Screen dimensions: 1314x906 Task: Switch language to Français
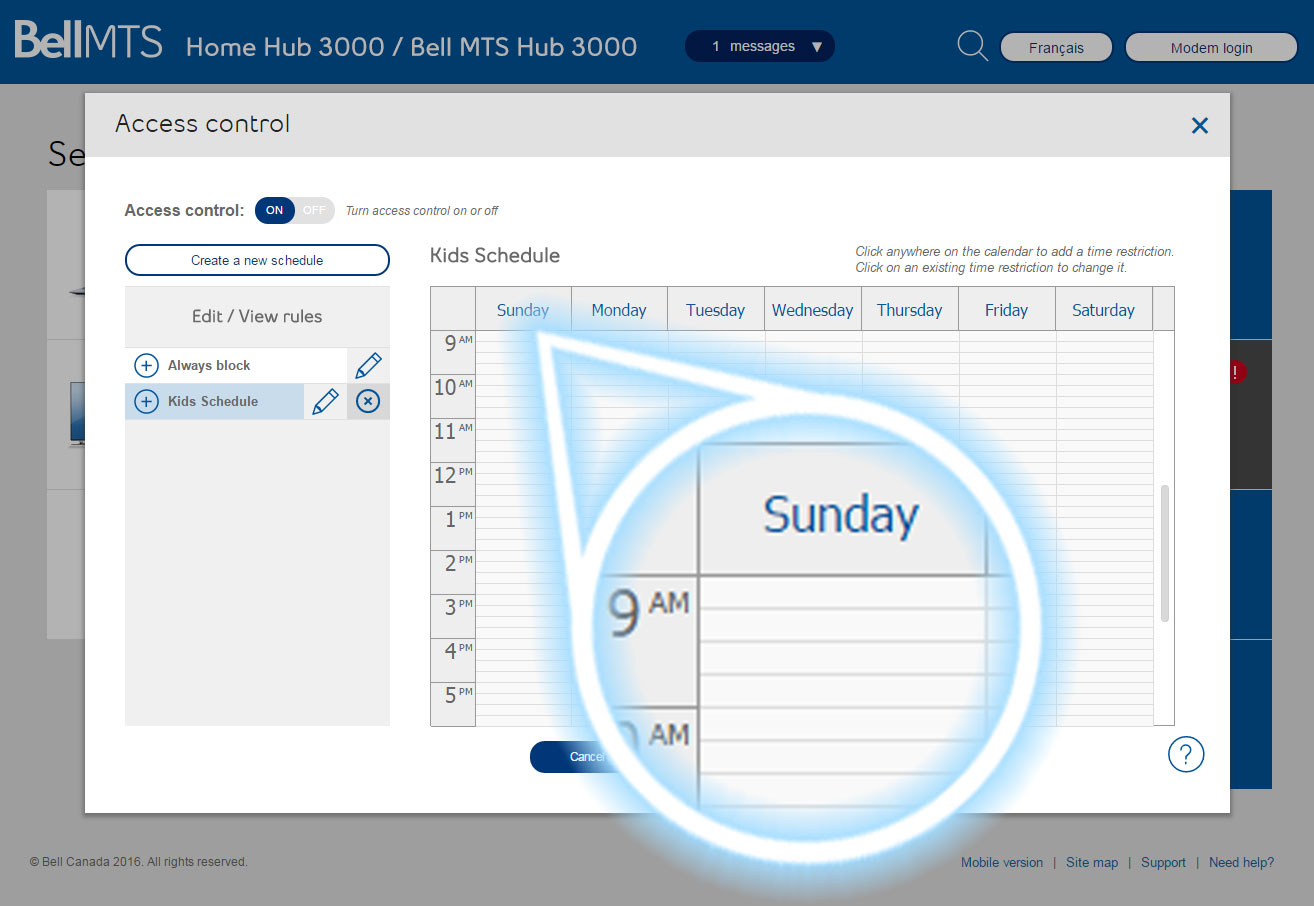(x=1056, y=48)
